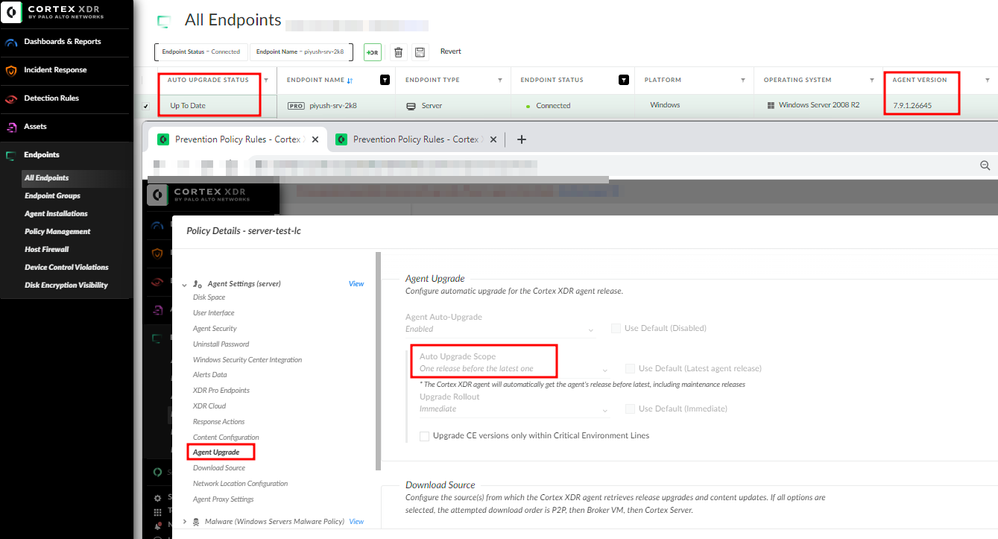Click the Detection Rules eye icon

(11, 99)
